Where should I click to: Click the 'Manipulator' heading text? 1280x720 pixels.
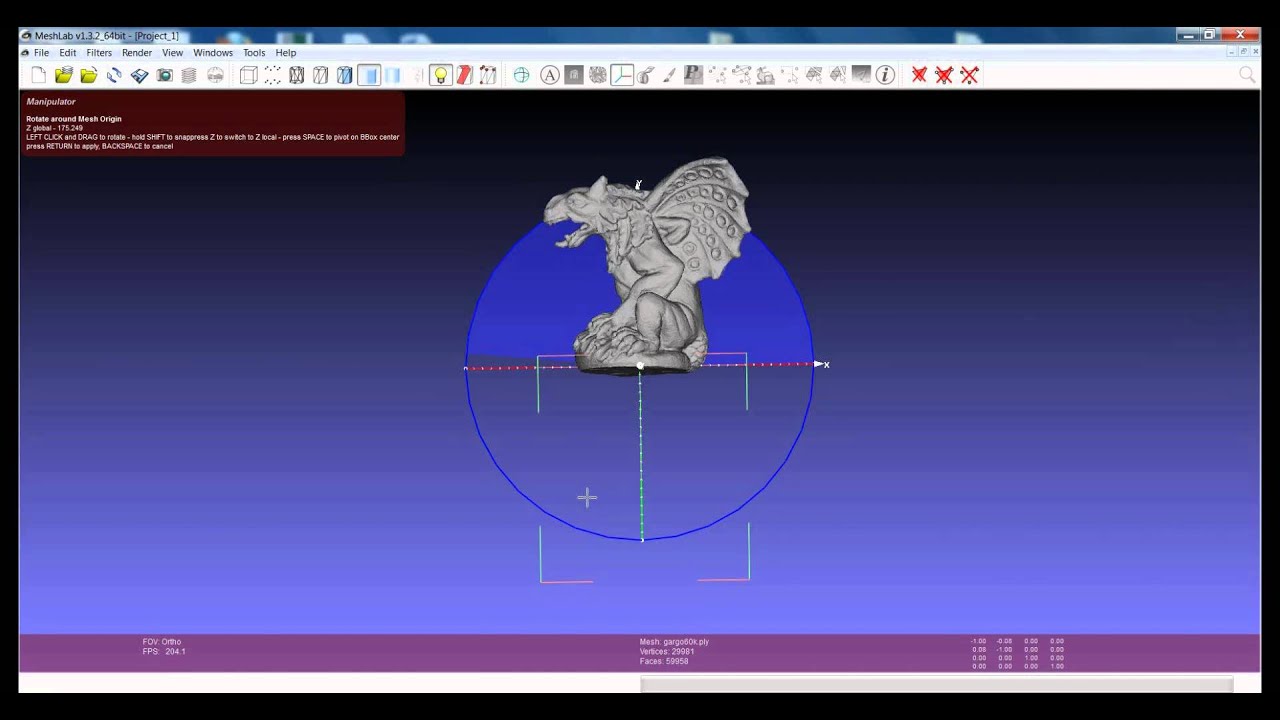pyautogui.click(x=51, y=102)
